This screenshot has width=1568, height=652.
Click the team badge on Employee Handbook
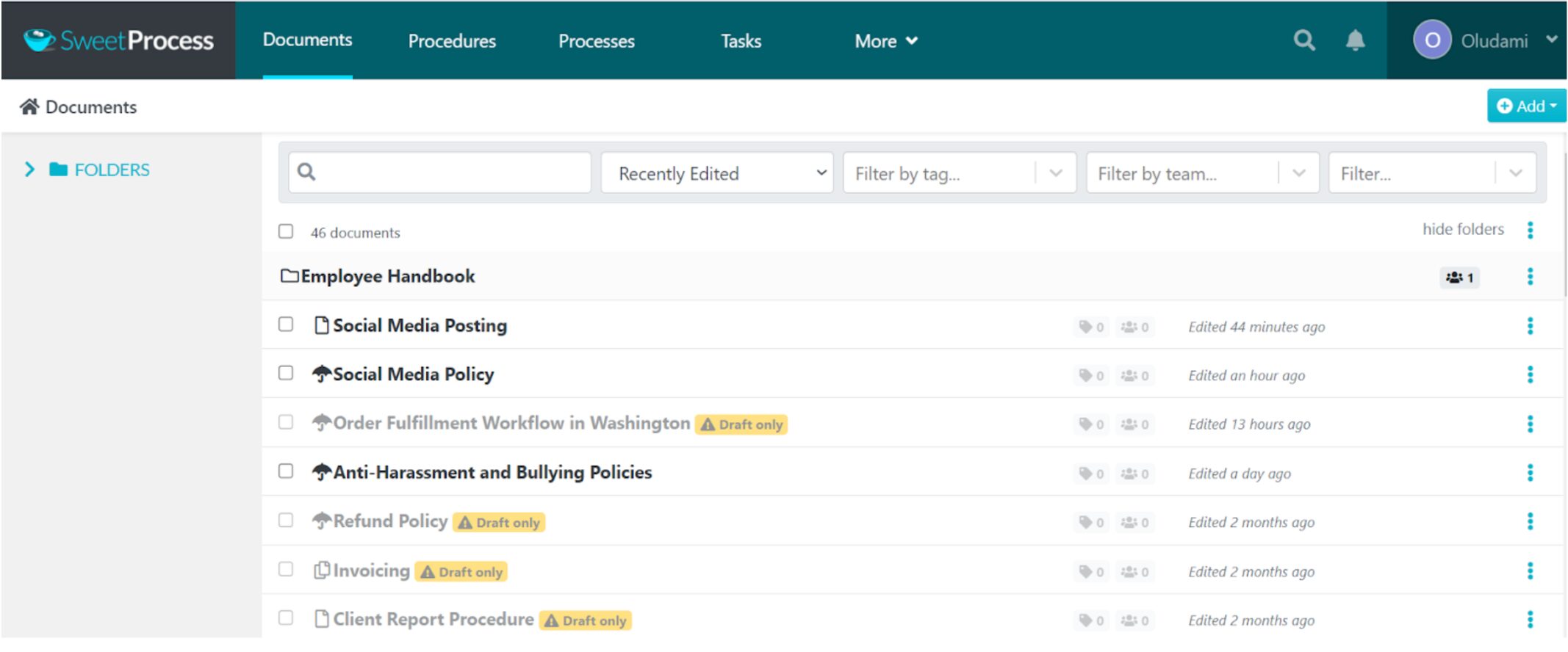[x=1459, y=278]
